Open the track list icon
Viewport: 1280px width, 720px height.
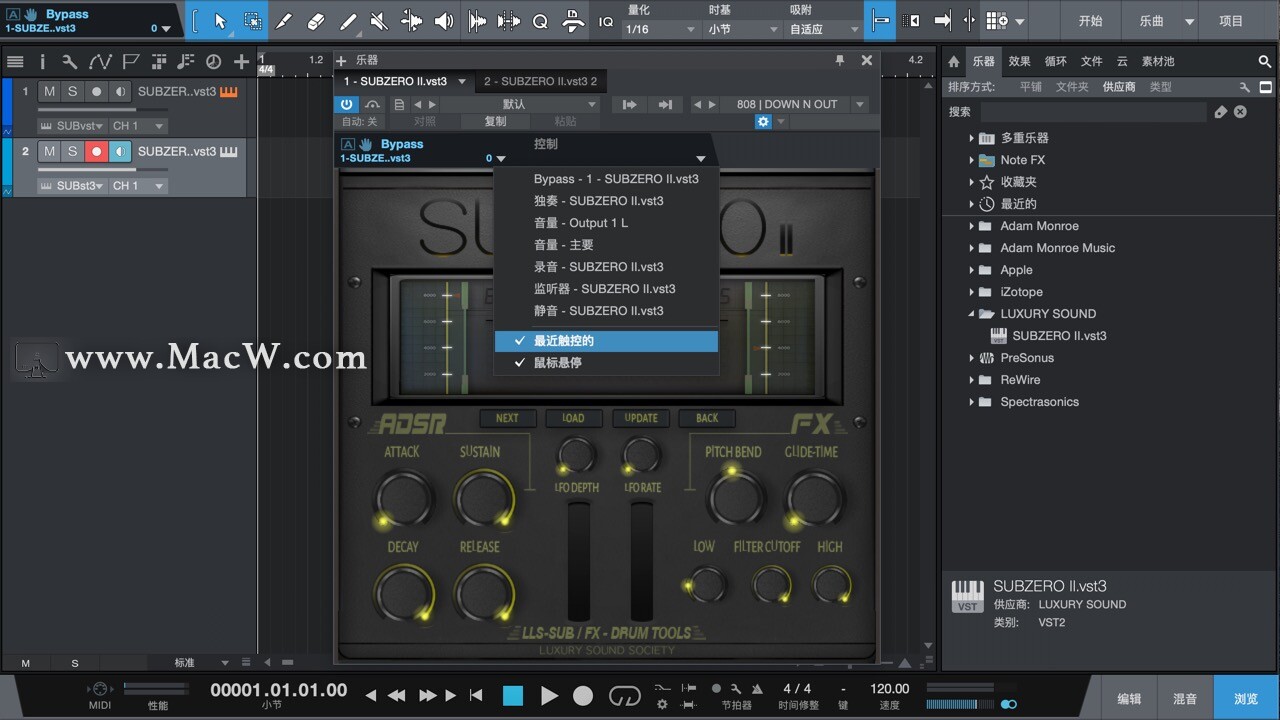click(15, 62)
